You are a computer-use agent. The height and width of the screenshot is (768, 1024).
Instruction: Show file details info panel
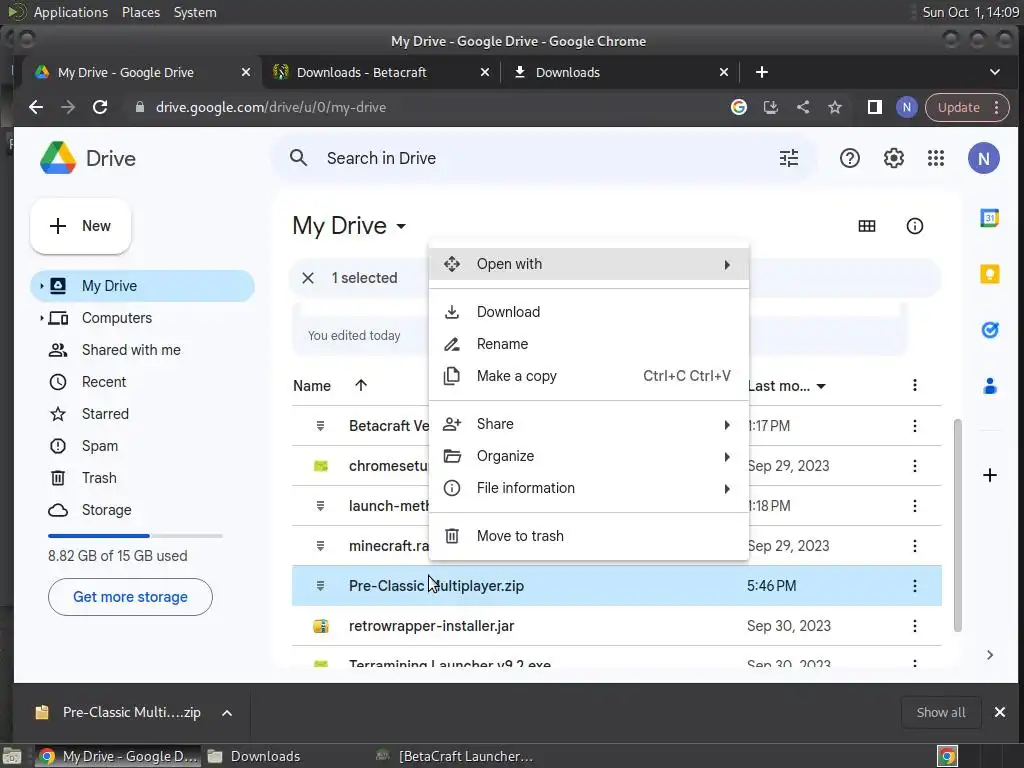(x=914, y=226)
